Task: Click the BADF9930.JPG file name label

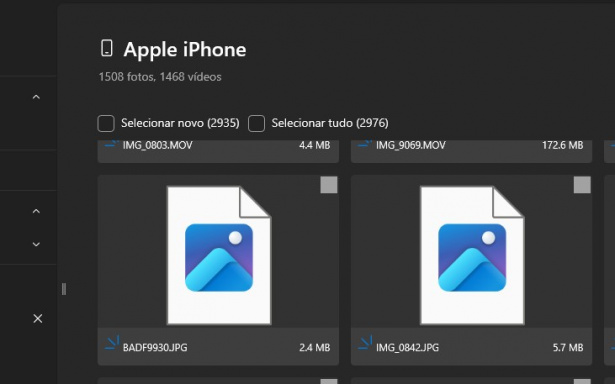Action: click(x=155, y=348)
